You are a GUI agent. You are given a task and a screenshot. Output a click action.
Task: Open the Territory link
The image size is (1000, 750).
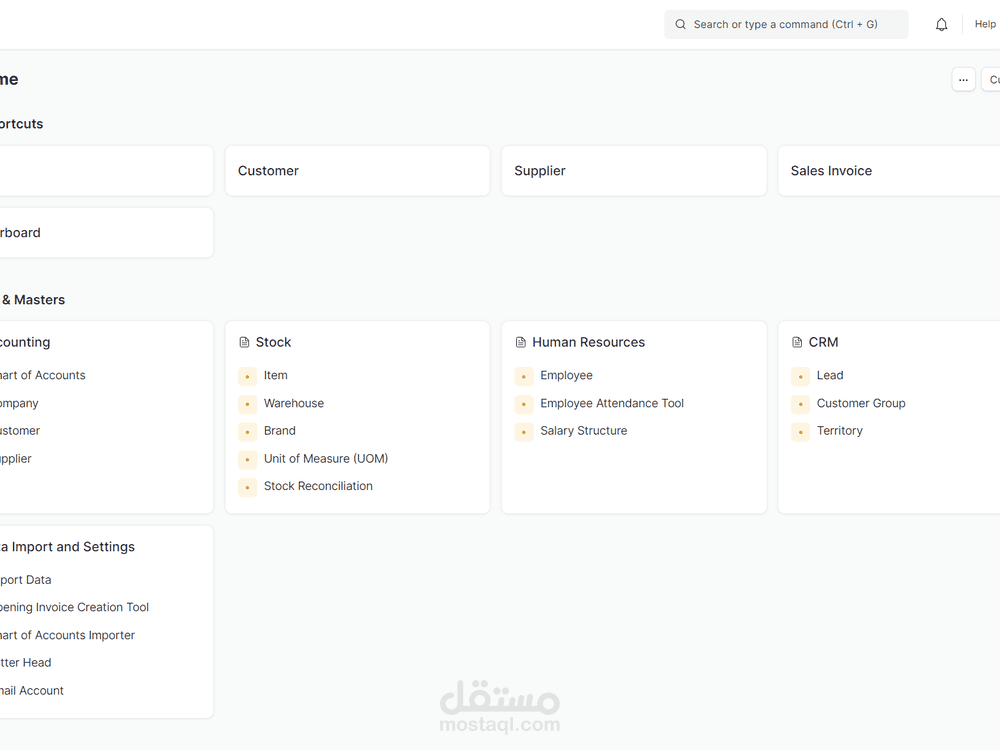click(x=839, y=430)
